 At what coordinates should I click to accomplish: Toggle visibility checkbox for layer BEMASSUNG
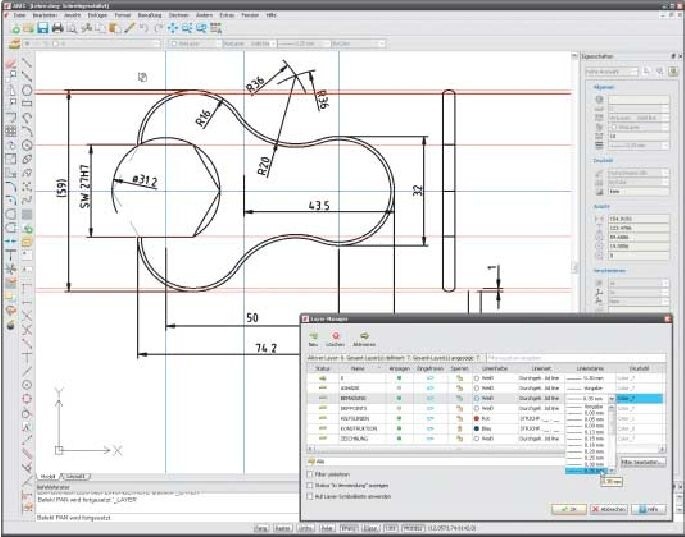400,397
